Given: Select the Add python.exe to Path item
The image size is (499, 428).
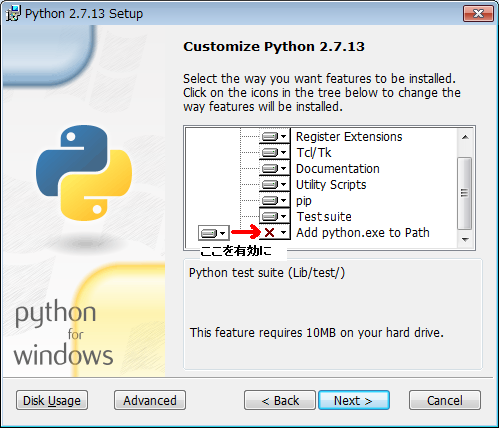Looking at the screenshot, I should click(x=363, y=233).
